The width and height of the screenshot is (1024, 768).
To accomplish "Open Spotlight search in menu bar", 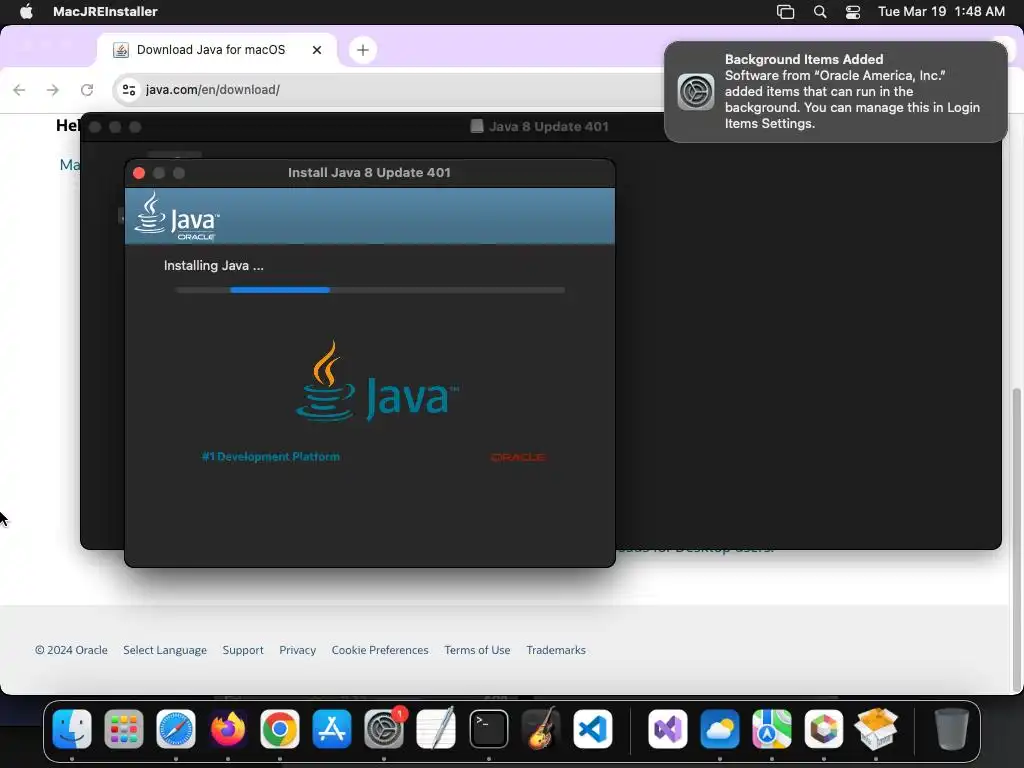I will (820, 12).
